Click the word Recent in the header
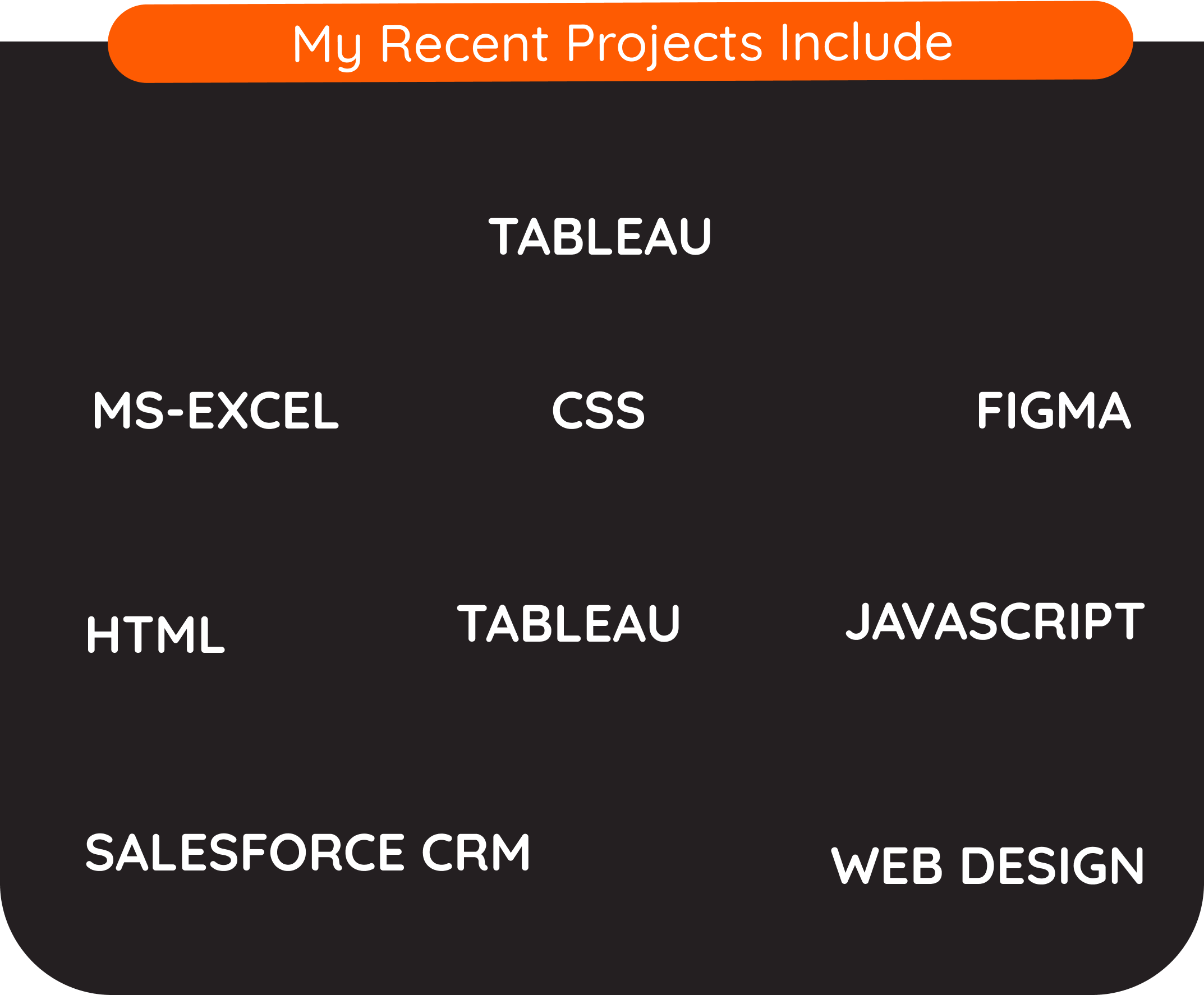Screen dimensions: 1204x995 point(465,44)
